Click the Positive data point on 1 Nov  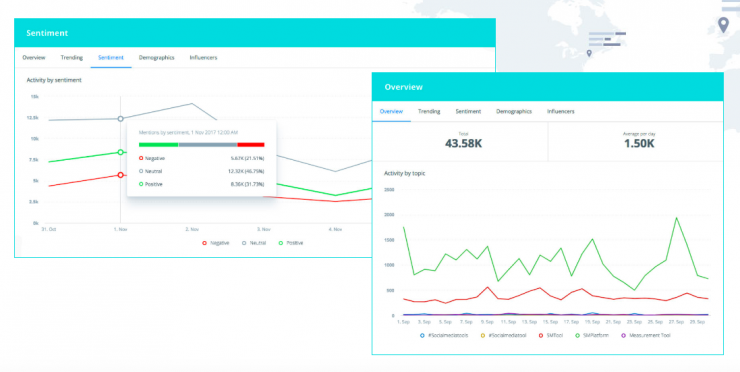120,152
